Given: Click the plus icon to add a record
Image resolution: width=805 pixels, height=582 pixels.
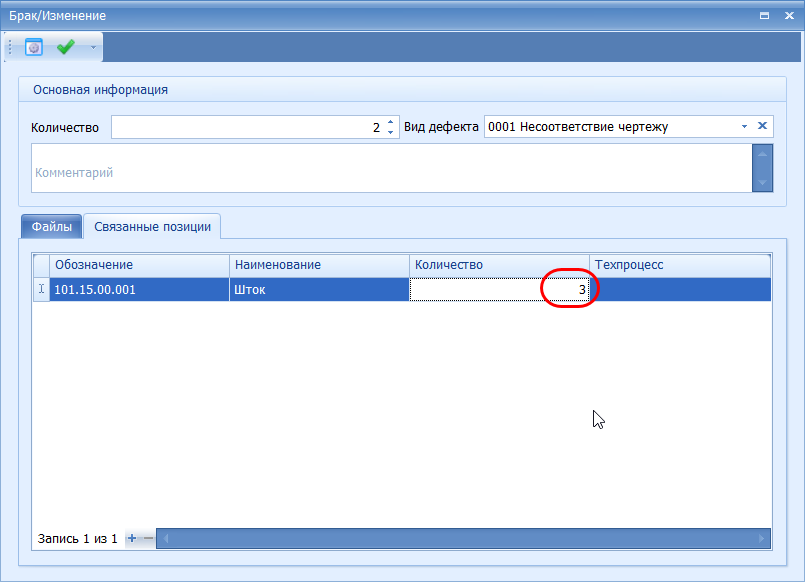Looking at the screenshot, I should pos(132,538).
